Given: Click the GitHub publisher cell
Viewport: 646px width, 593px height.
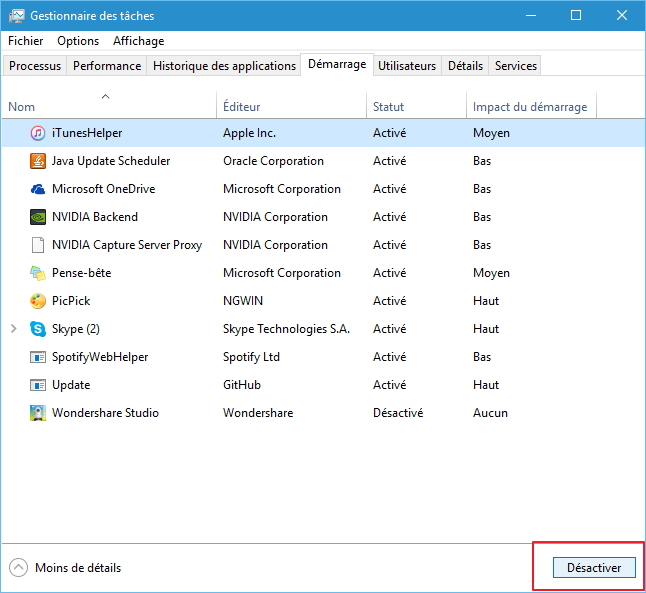Looking at the screenshot, I should pos(242,385).
